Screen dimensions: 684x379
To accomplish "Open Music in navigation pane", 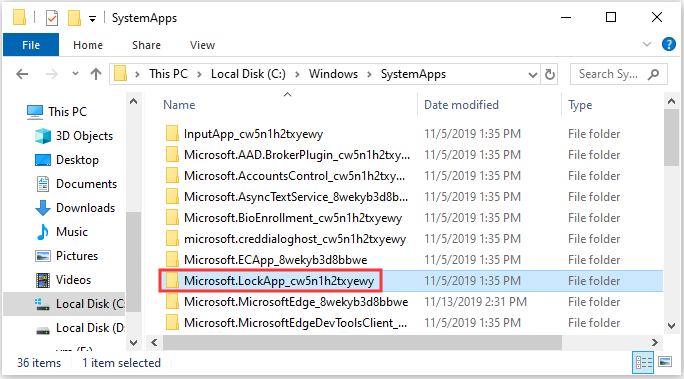I will coord(72,232).
